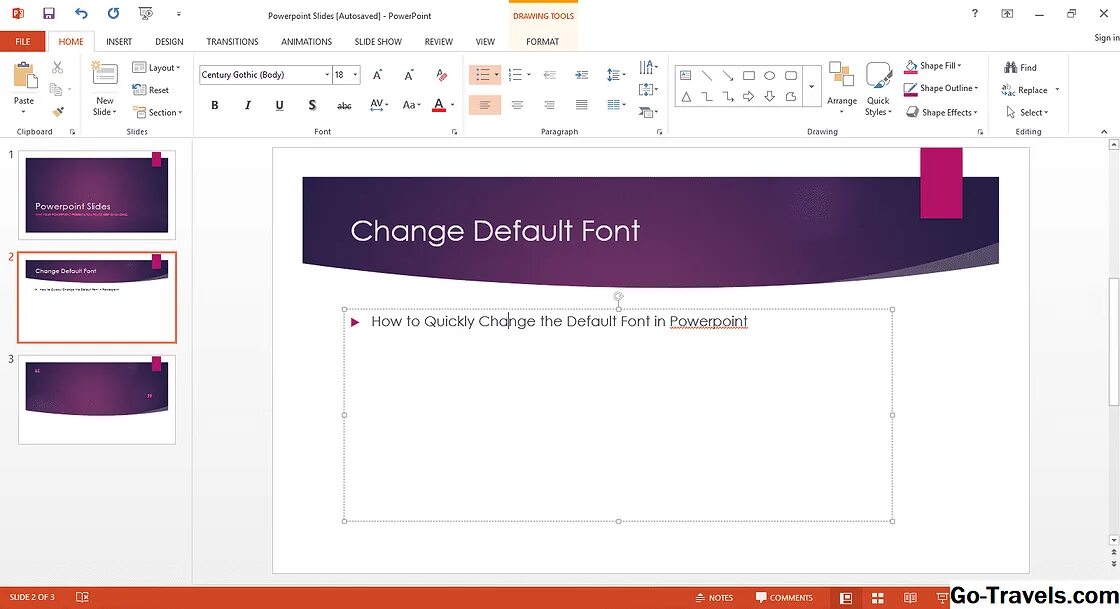Center align the text
Screen dimensions: 1120x609
517,105
